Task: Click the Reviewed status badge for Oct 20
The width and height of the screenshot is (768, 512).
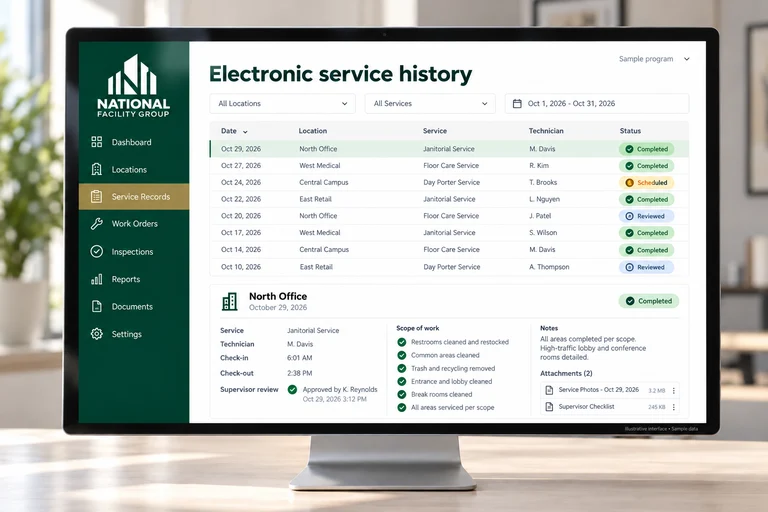Action: pyautogui.click(x=647, y=216)
